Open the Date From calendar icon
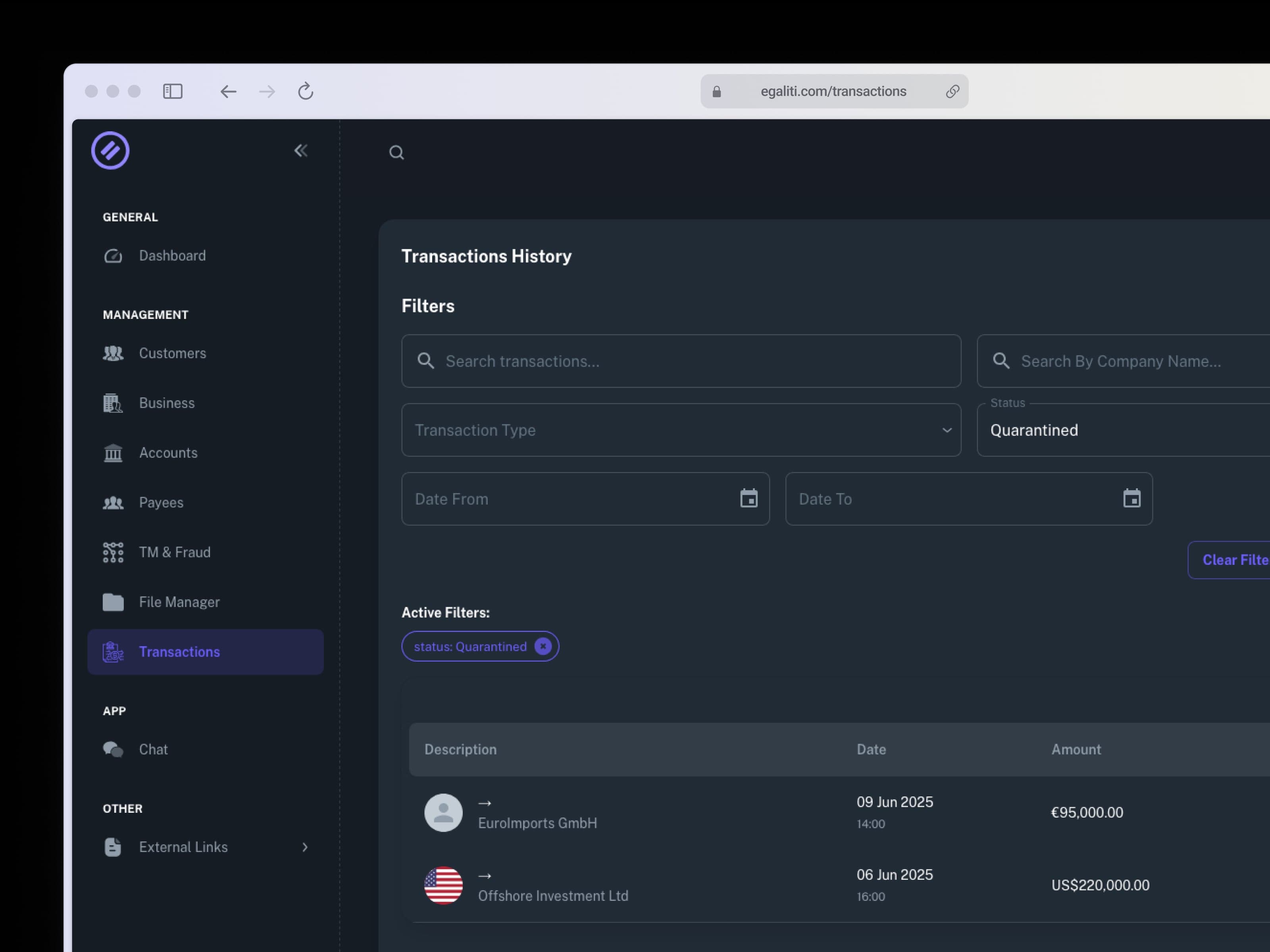The height and width of the screenshot is (952, 1270). [x=749, y=499]
